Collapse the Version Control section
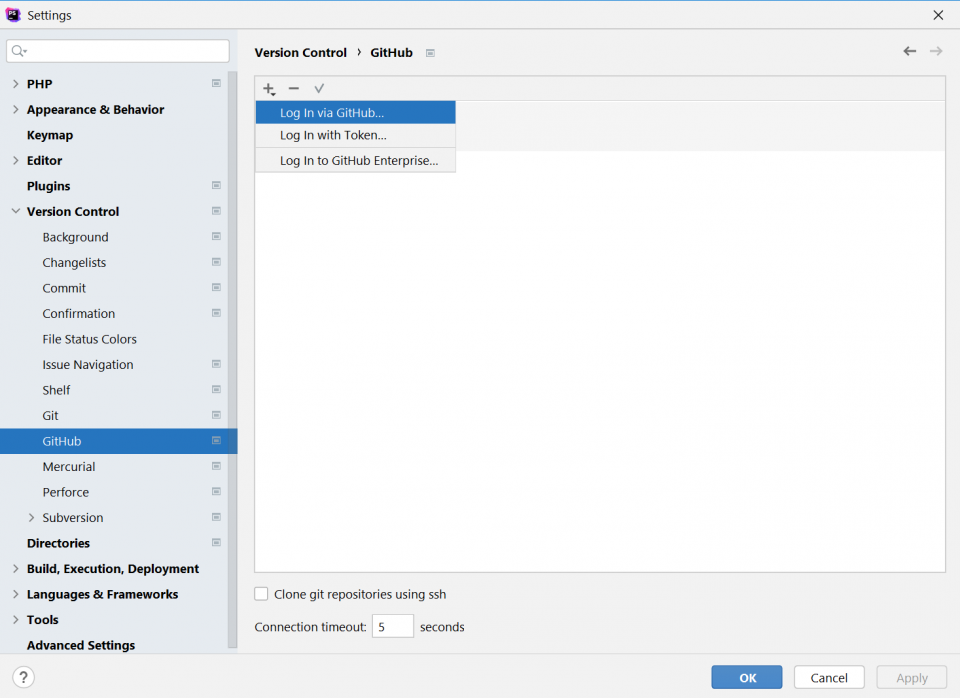960x698 pixels. coord(15,211)
